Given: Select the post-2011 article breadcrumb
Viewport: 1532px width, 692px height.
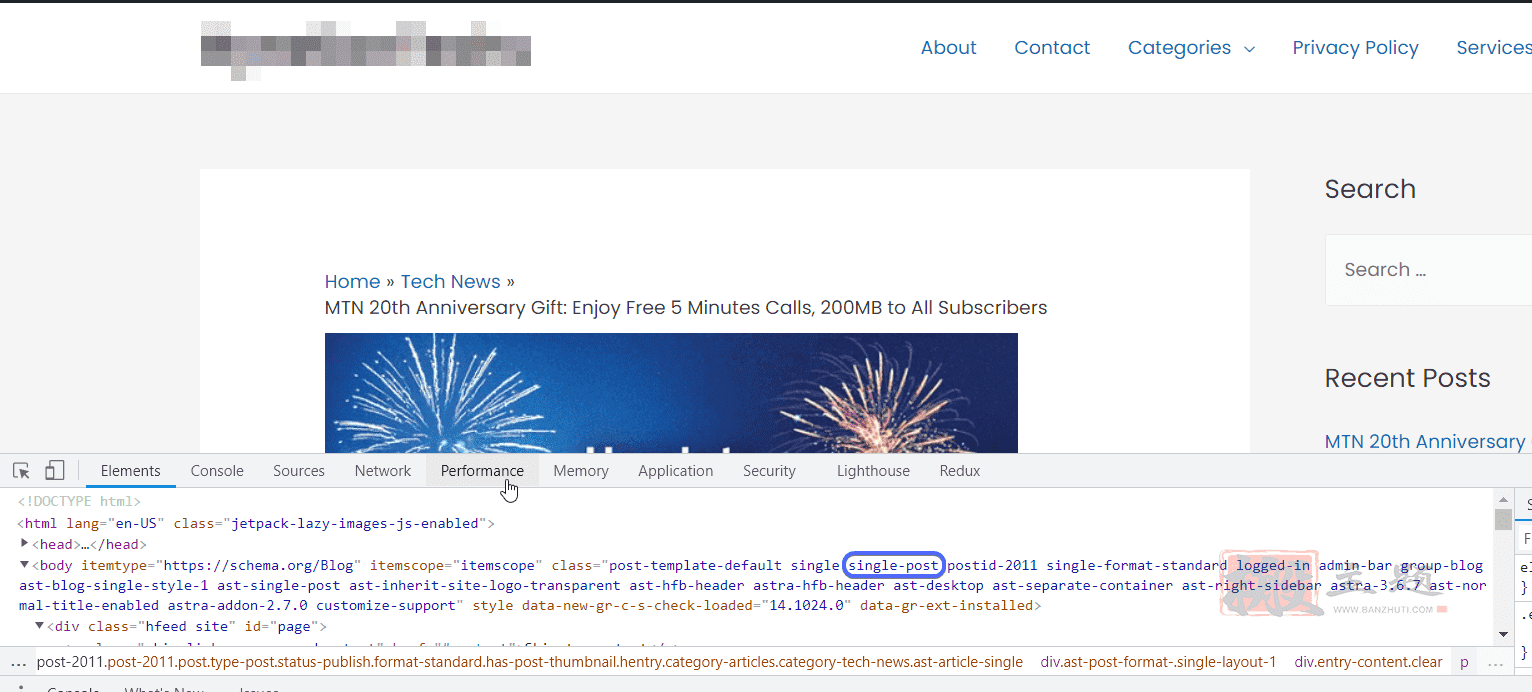Looking at the screenshot, I should coord(530,662).
